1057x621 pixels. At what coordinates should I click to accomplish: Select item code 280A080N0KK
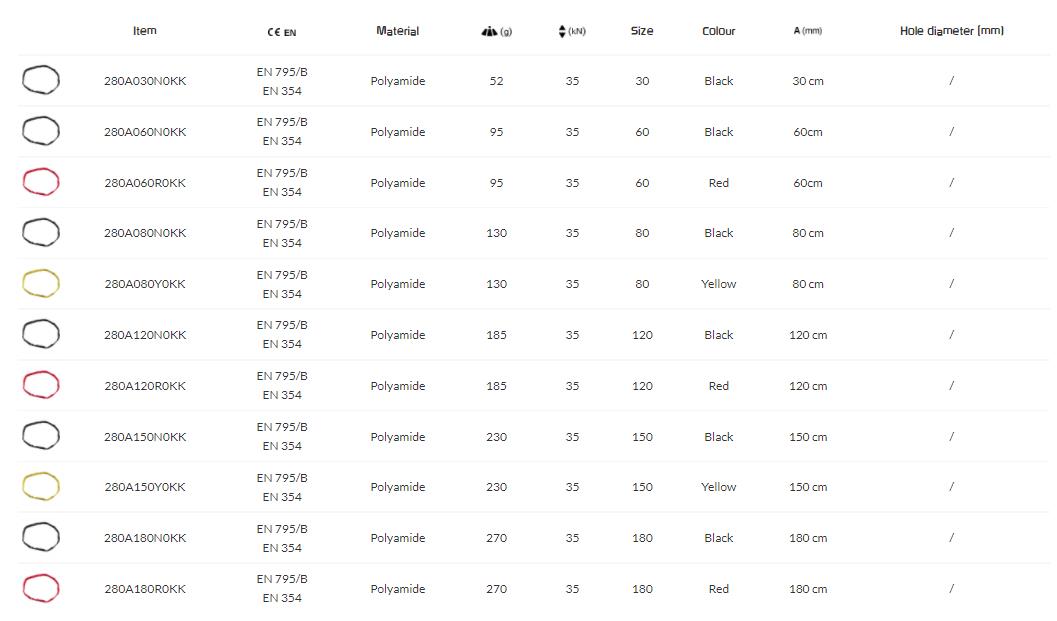pos(145,233)
